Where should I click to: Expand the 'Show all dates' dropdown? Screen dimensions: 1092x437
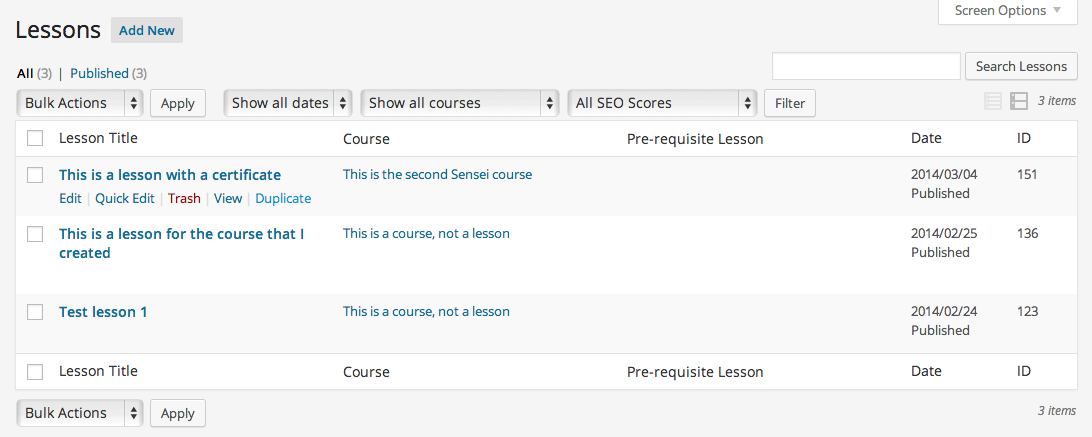point(288,103)
